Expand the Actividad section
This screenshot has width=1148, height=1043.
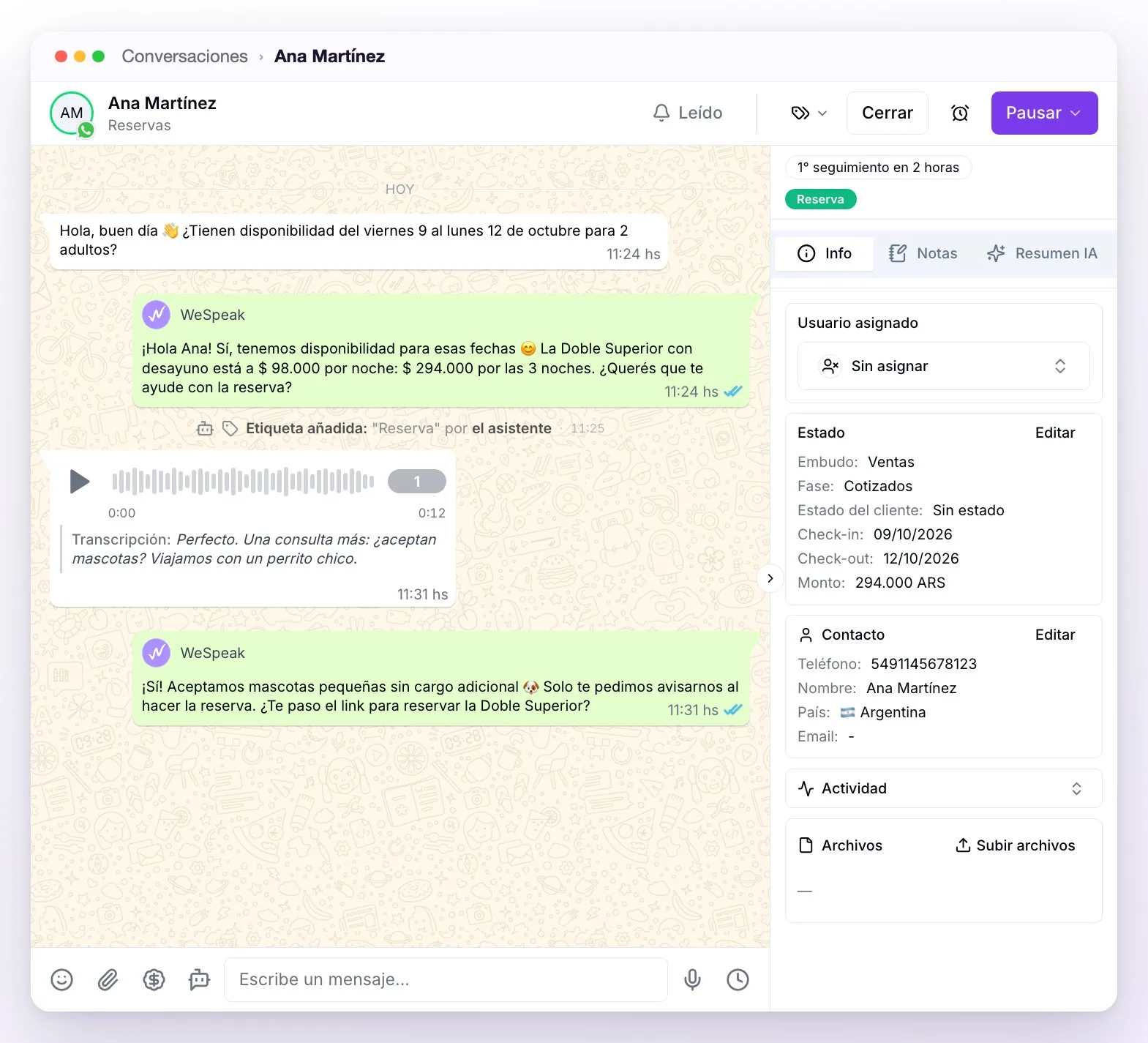(943, 788)
